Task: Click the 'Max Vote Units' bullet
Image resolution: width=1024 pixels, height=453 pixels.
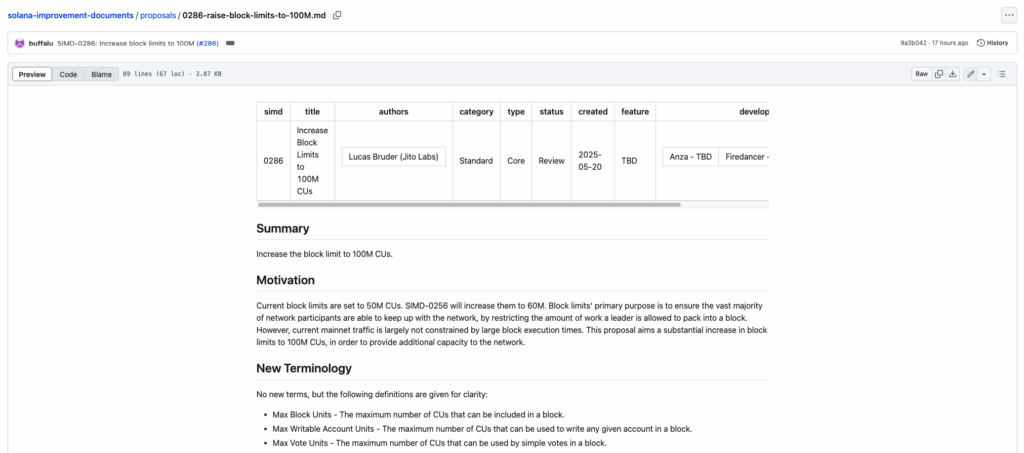Action: point(440,443)
